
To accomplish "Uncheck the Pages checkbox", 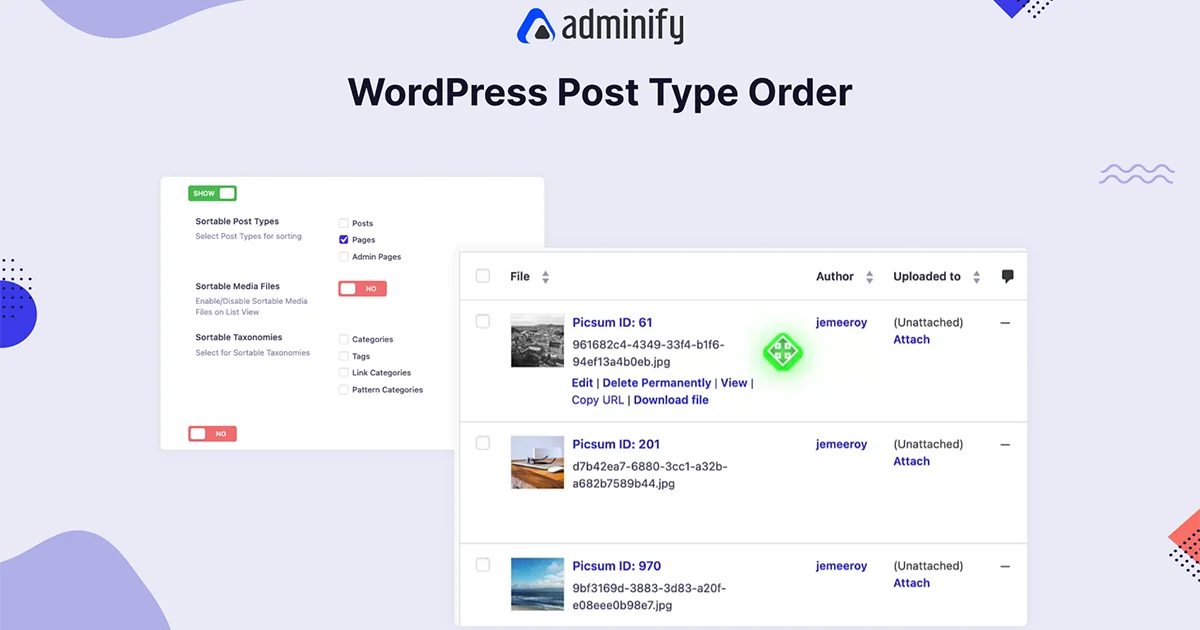I will coord(343,239).
